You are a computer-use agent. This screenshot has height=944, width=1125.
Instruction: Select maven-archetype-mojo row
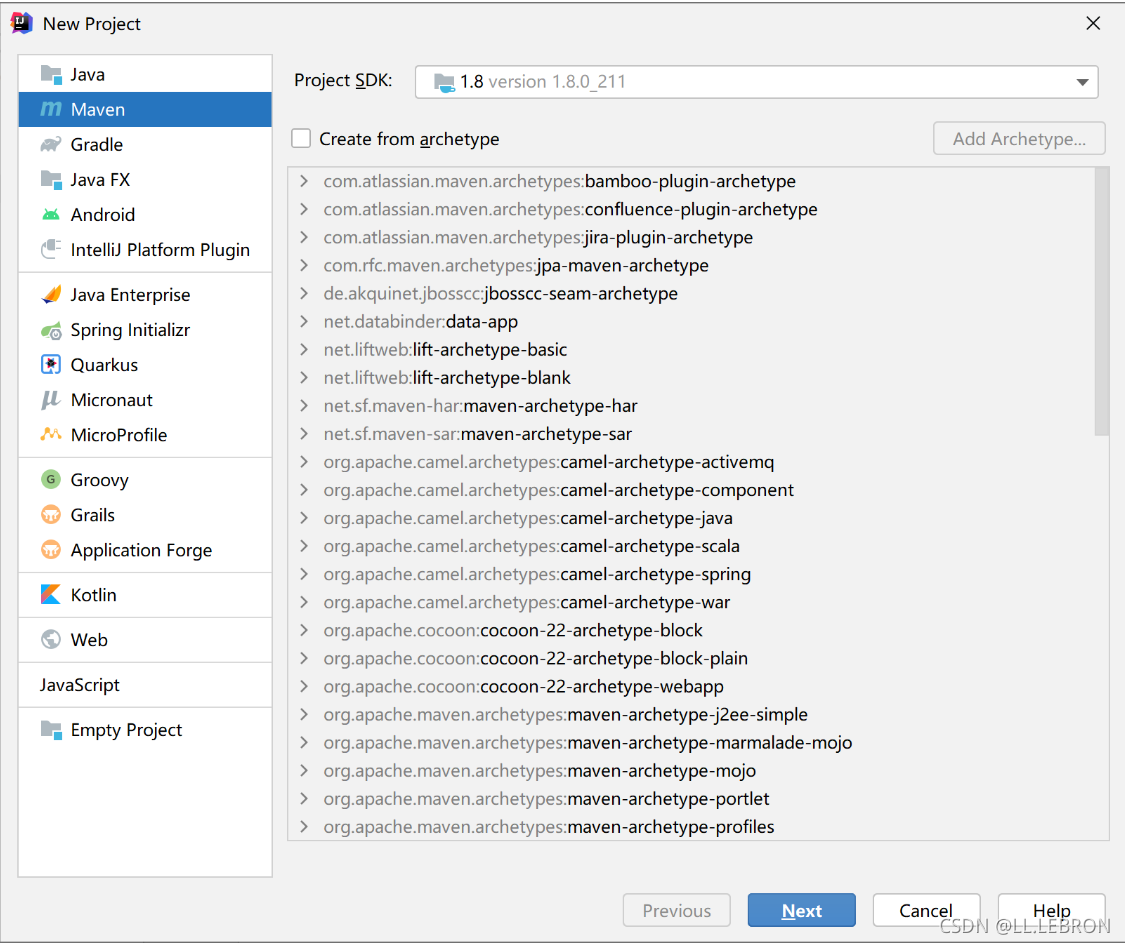point(691,770)
